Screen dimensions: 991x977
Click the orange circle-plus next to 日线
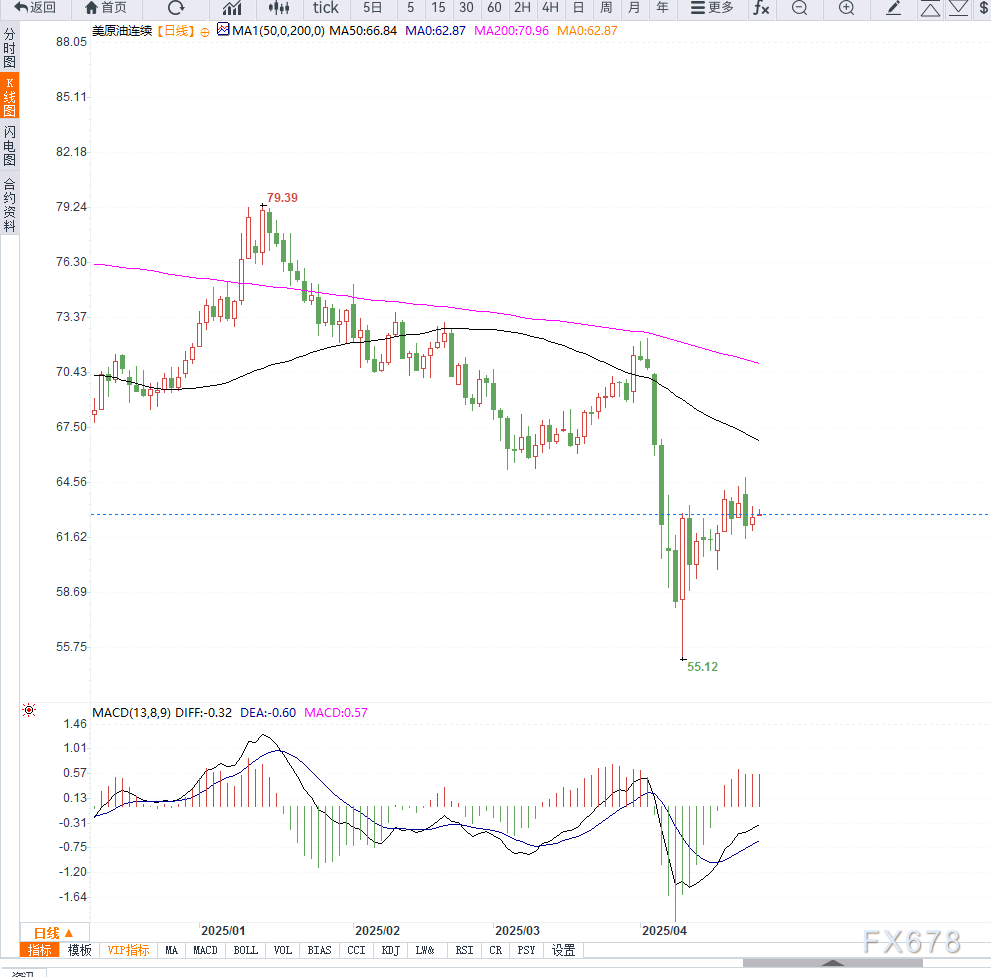point(205,32)
